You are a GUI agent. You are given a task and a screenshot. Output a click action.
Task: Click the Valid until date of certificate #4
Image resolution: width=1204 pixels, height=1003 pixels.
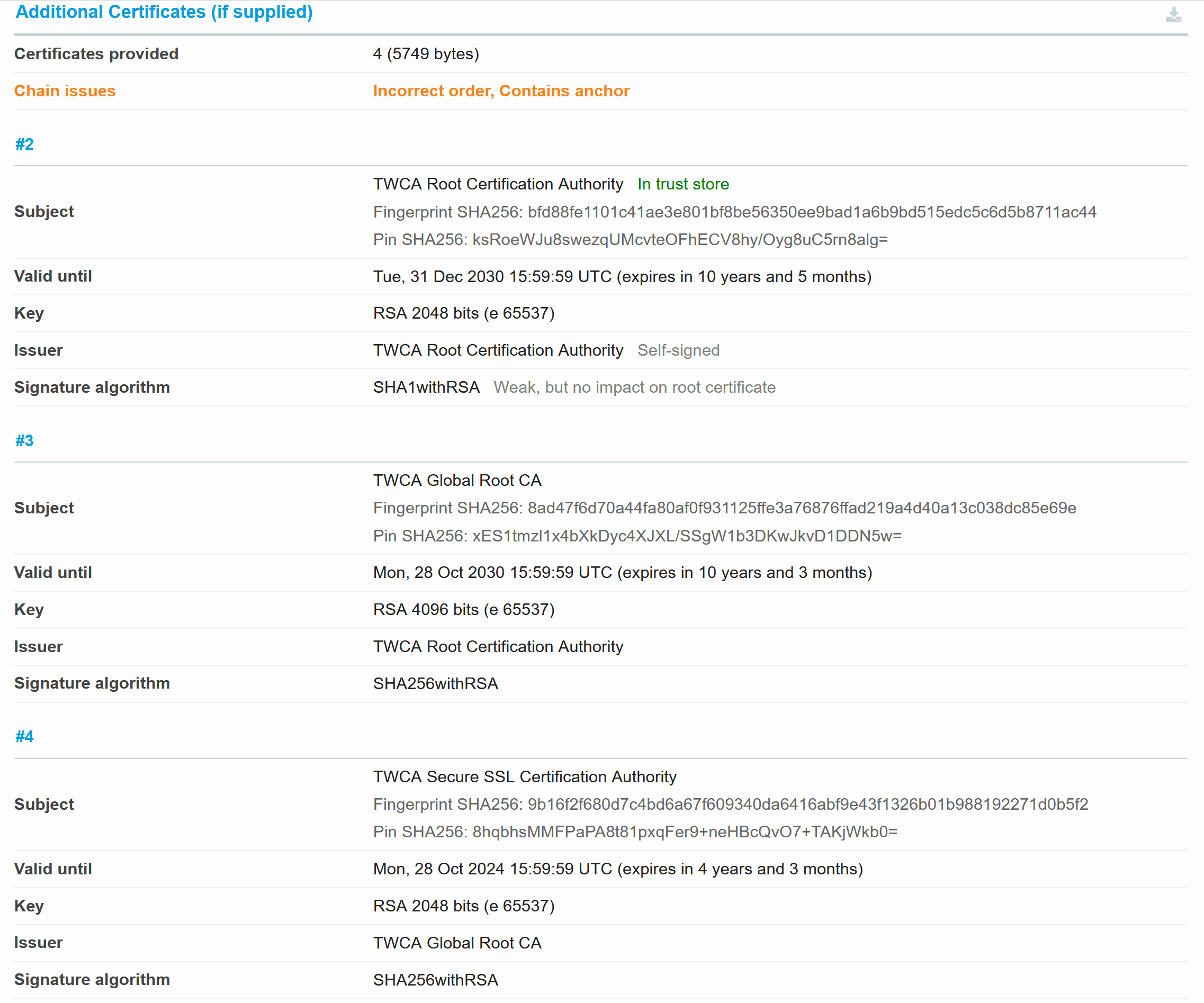click(x=617, y=869)
